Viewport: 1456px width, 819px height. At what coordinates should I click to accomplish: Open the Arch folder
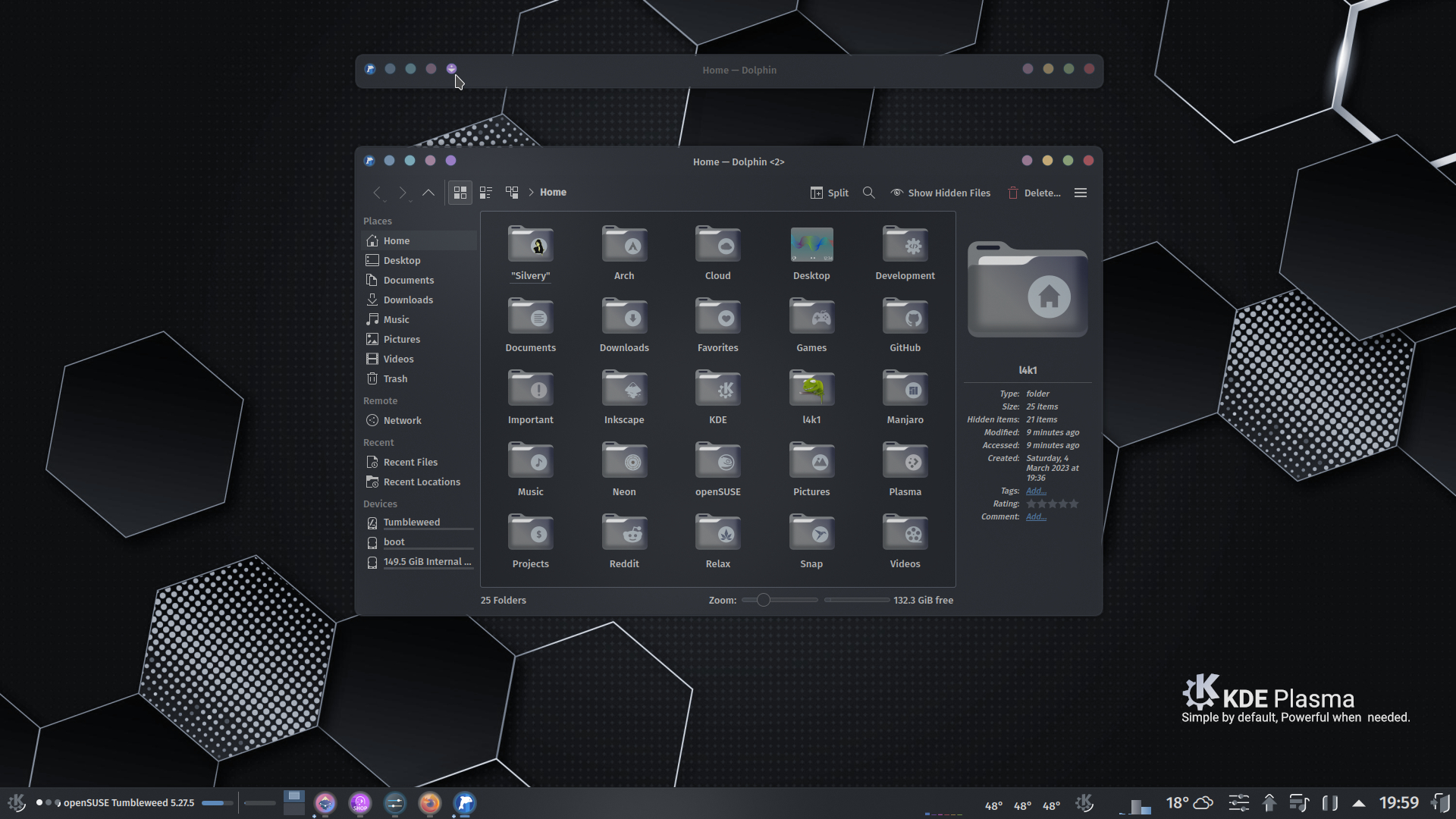tap(624, 253)
